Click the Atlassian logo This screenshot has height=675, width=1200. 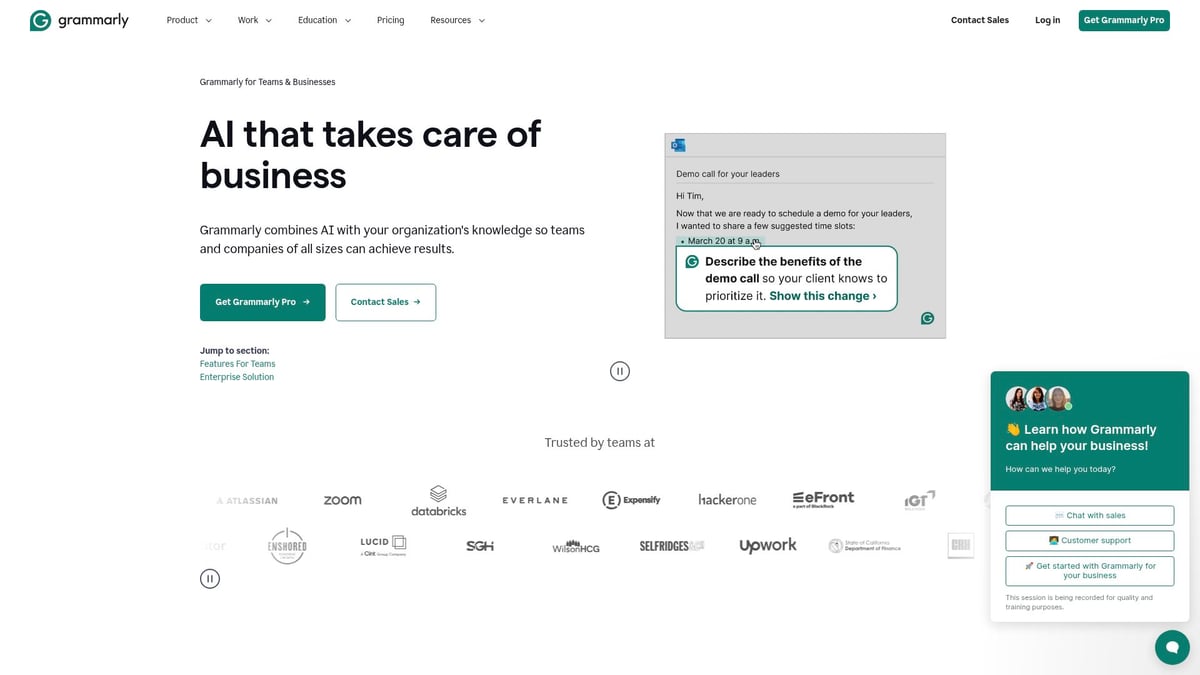tap(247, 500)
